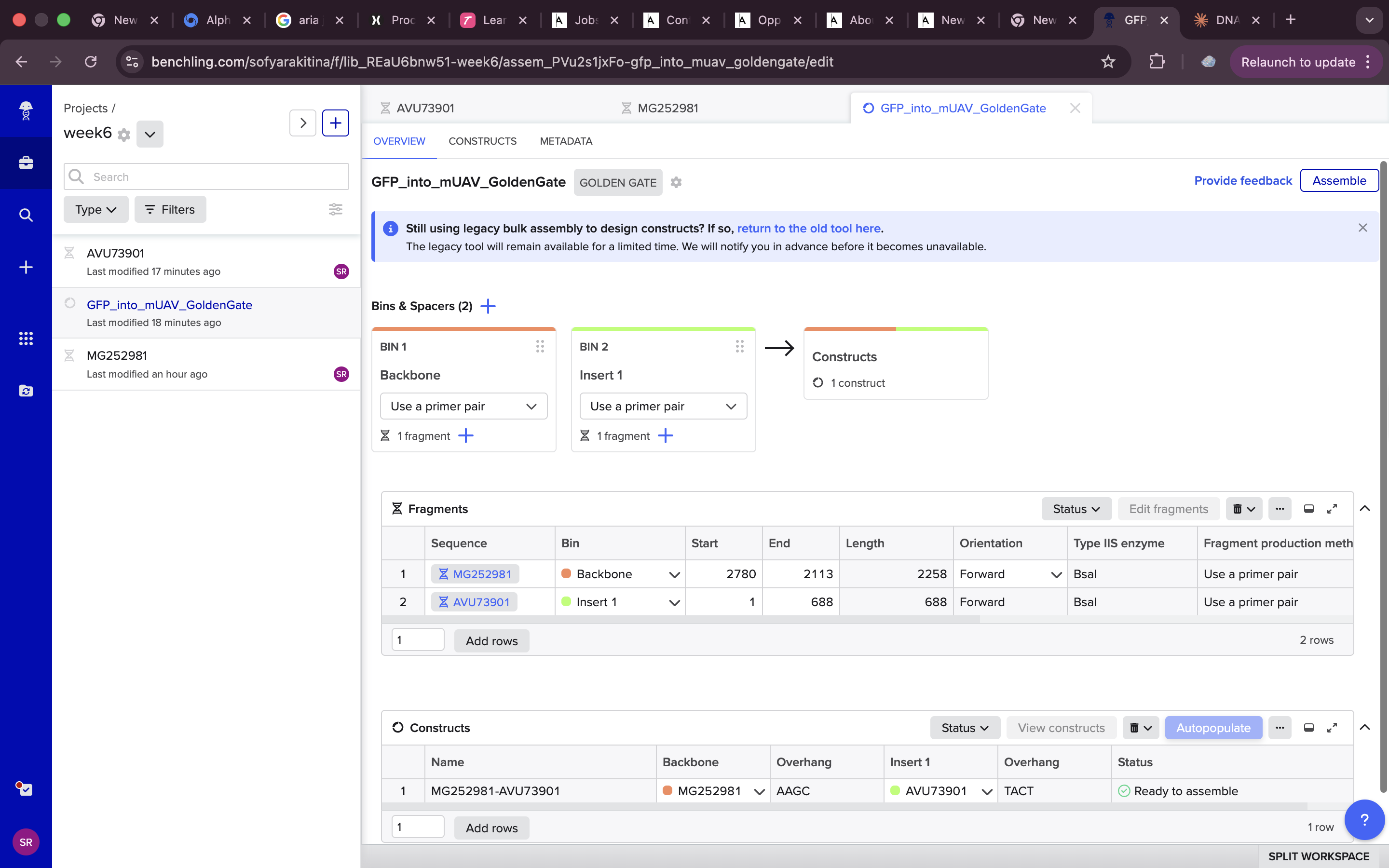Image resolution: width=1389 pixels, height=868 pixels.
Task: Select the GFP_into_mUAV_GoldenGate workspace tab
Action: tap(963, 108)
